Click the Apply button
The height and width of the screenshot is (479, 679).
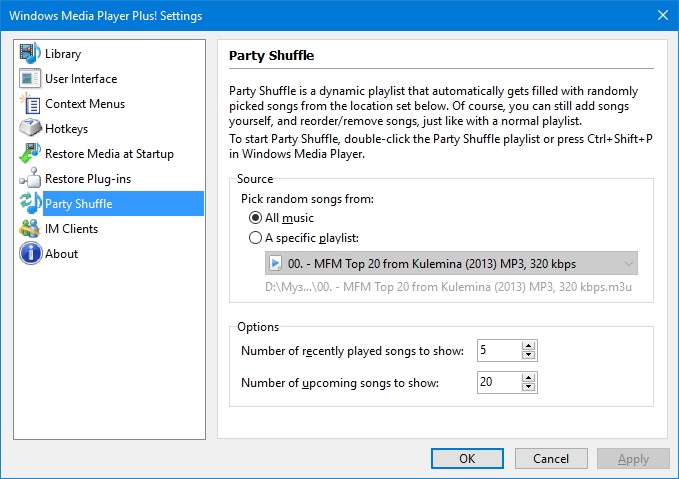click(633, 459)
